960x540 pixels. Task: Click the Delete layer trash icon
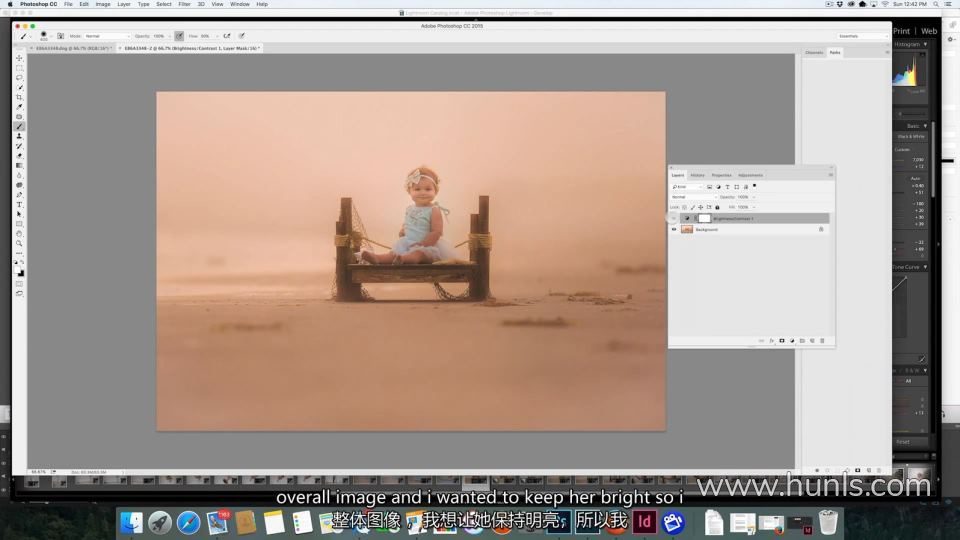822,341
